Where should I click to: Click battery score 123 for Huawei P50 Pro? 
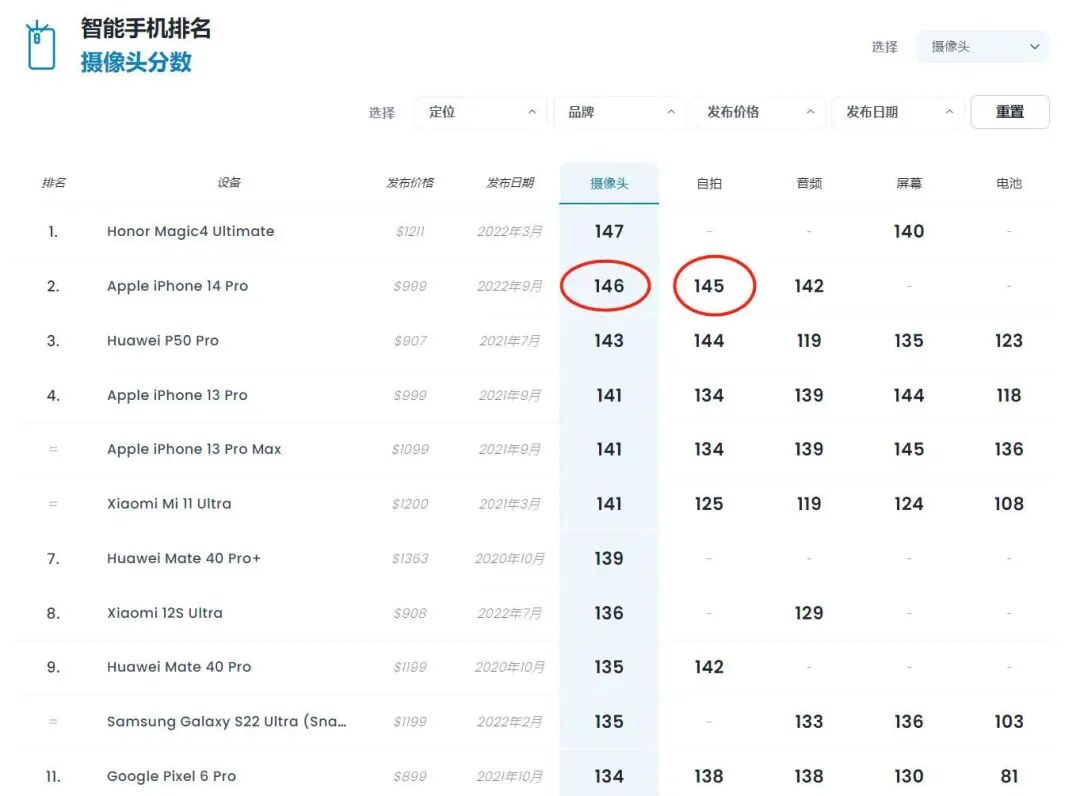(x=1008, y=340)
